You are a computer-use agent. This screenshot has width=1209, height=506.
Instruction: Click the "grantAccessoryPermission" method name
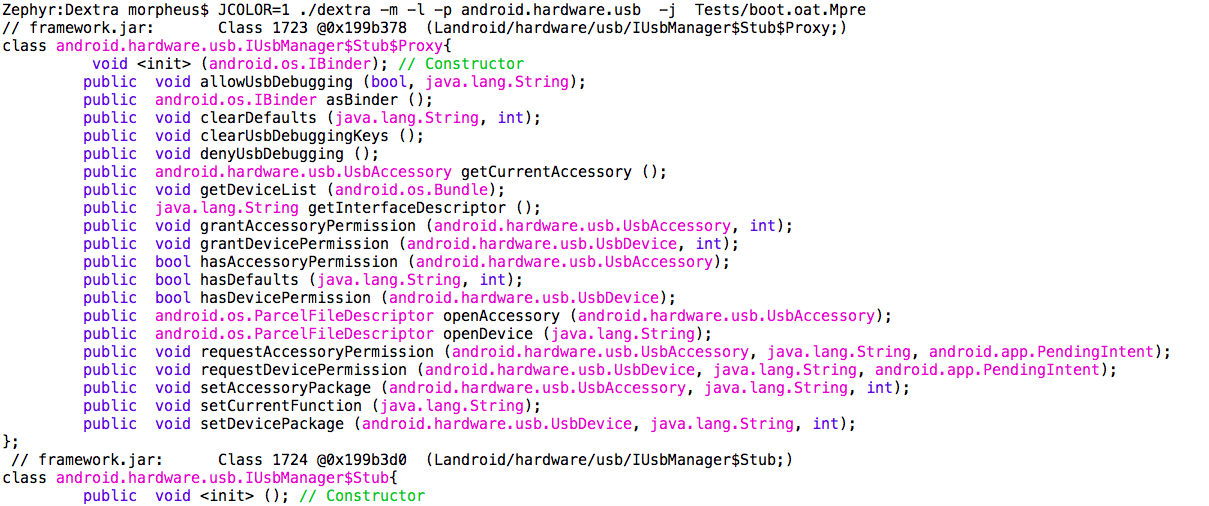tap(308, 226)
